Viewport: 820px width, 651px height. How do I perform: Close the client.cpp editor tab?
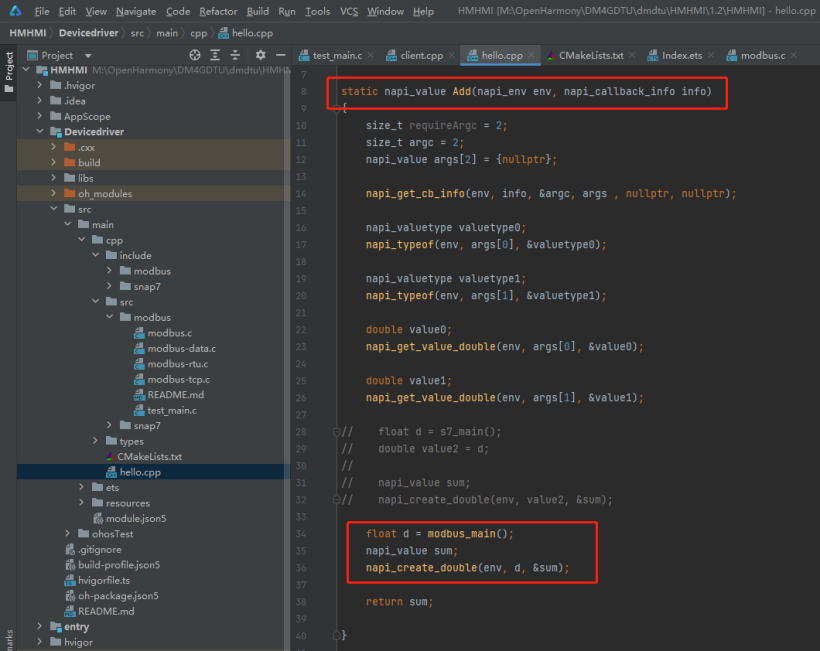point(452,55)
